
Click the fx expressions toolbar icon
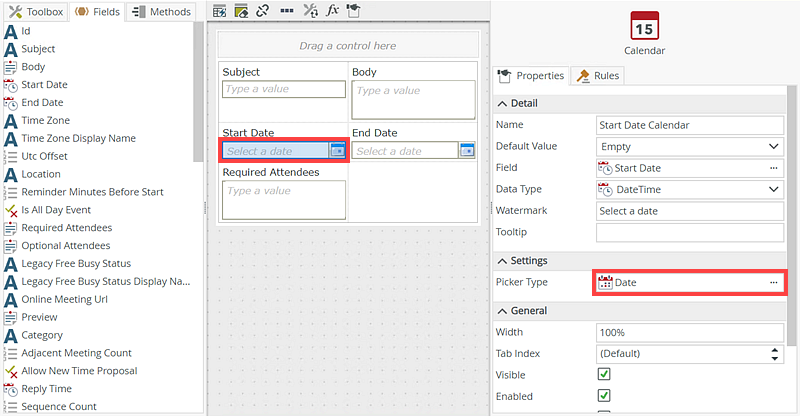tap(334, 11)
